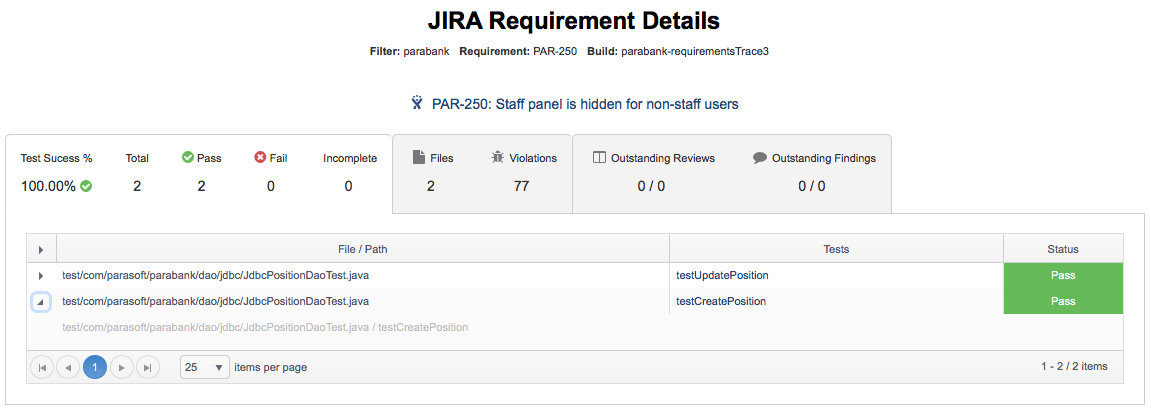Screen dimensions: 1151x410
Task: Click the file path in testUpdatePosition row
Action: click(215, 275)
